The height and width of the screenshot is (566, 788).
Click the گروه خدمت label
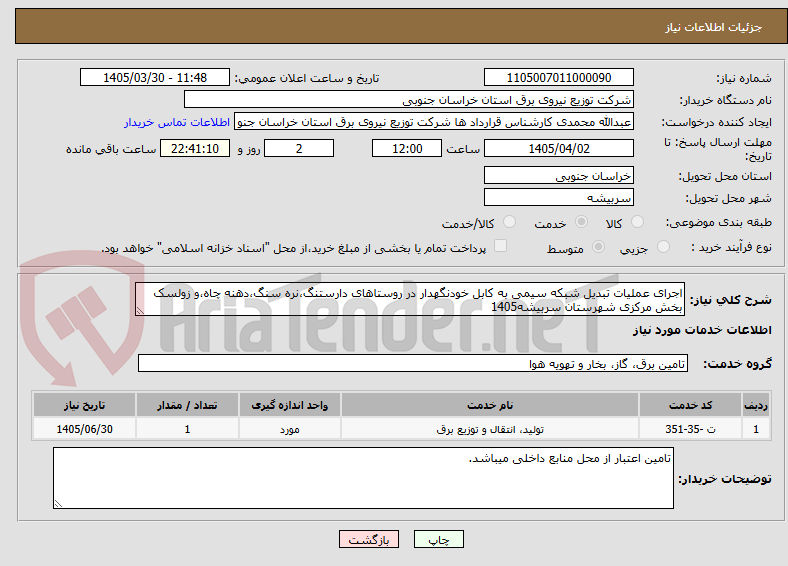(737, 364)
